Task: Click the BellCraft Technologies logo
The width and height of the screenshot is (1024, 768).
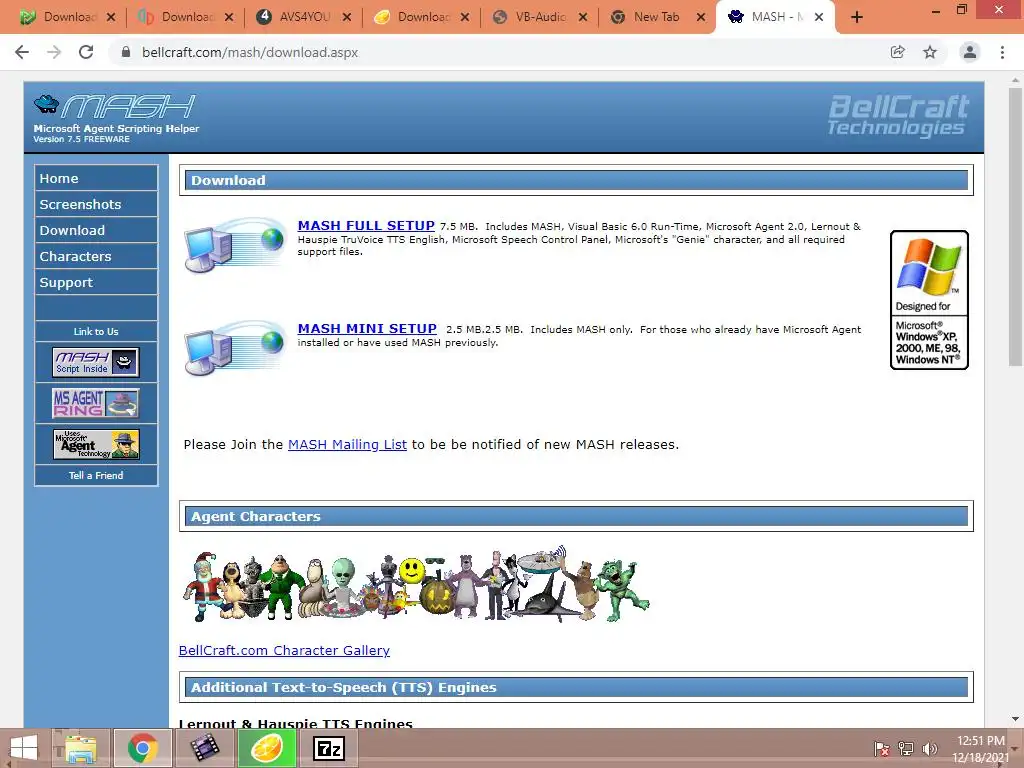Action: click(898, 116)
